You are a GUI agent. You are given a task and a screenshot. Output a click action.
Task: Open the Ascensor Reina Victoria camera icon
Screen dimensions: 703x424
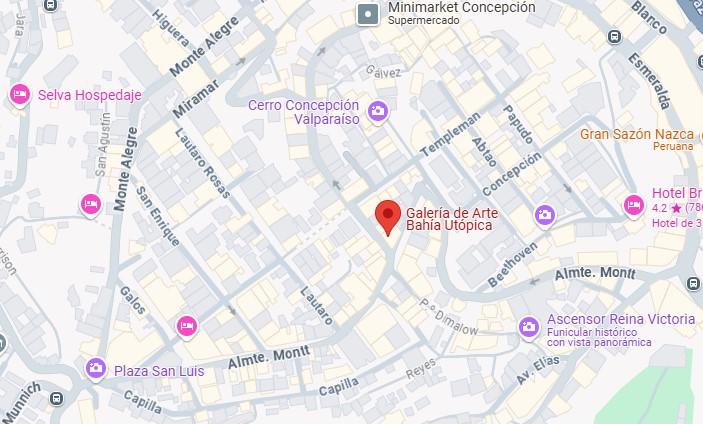(x=529, y=328)
